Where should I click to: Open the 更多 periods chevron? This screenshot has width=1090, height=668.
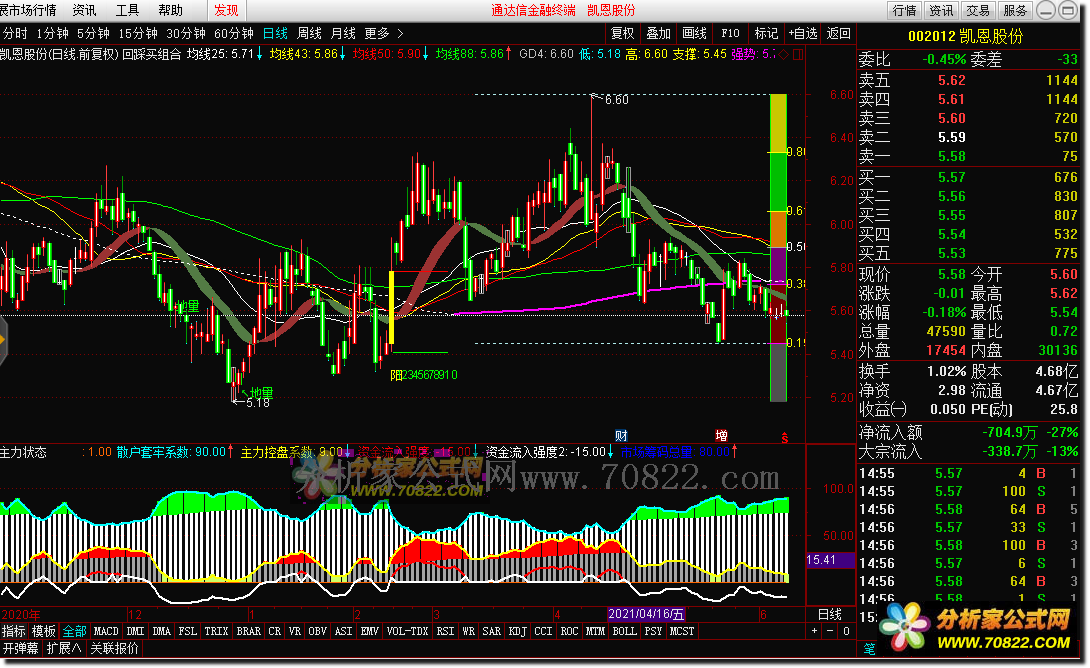pos(400,33)
